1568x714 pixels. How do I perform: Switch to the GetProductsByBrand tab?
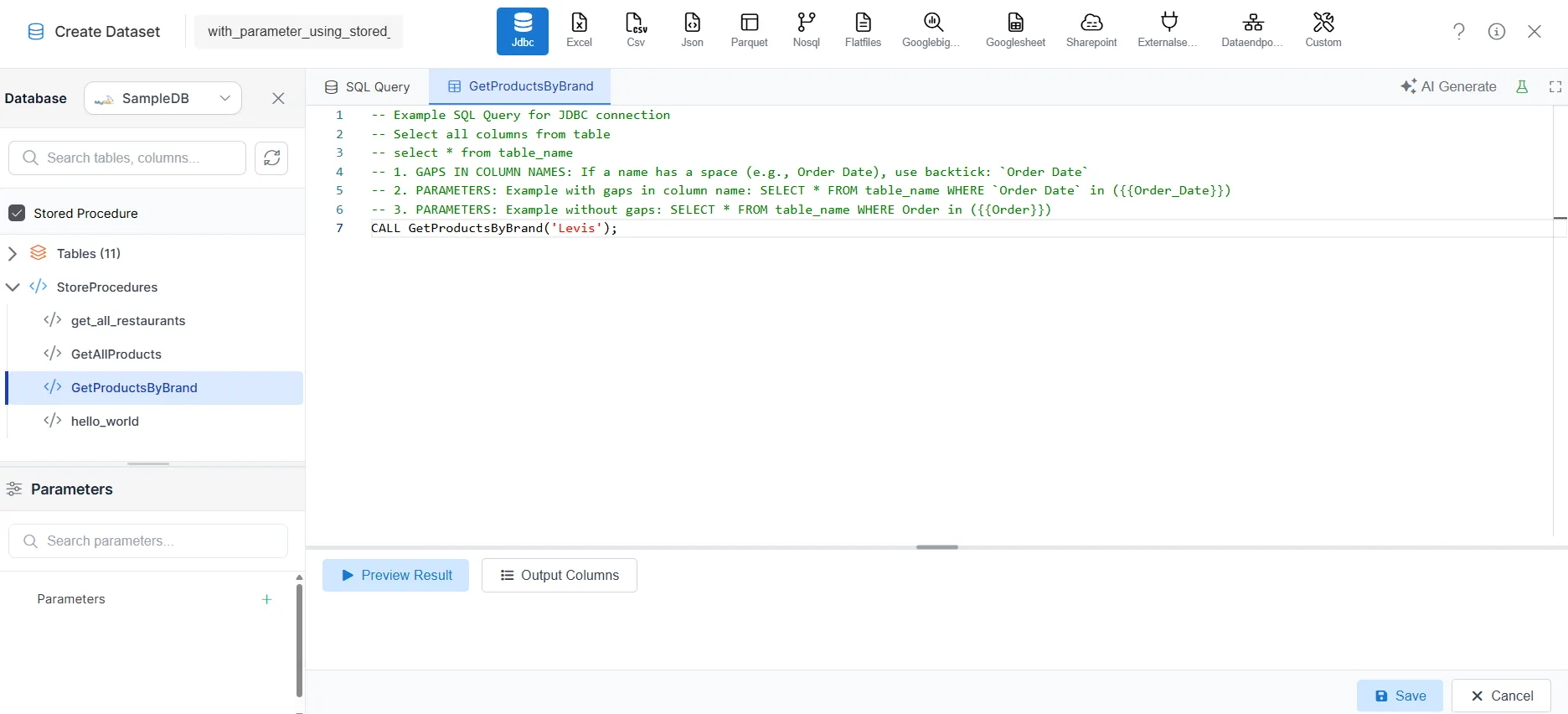point(520,86)
